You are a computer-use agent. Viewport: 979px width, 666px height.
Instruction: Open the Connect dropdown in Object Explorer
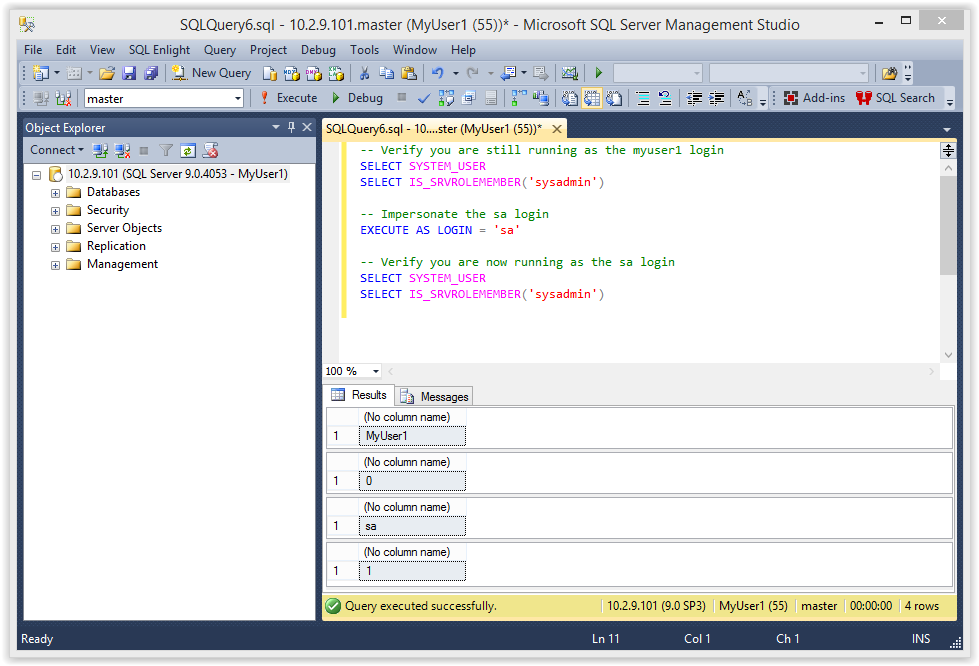coord(57,150)
